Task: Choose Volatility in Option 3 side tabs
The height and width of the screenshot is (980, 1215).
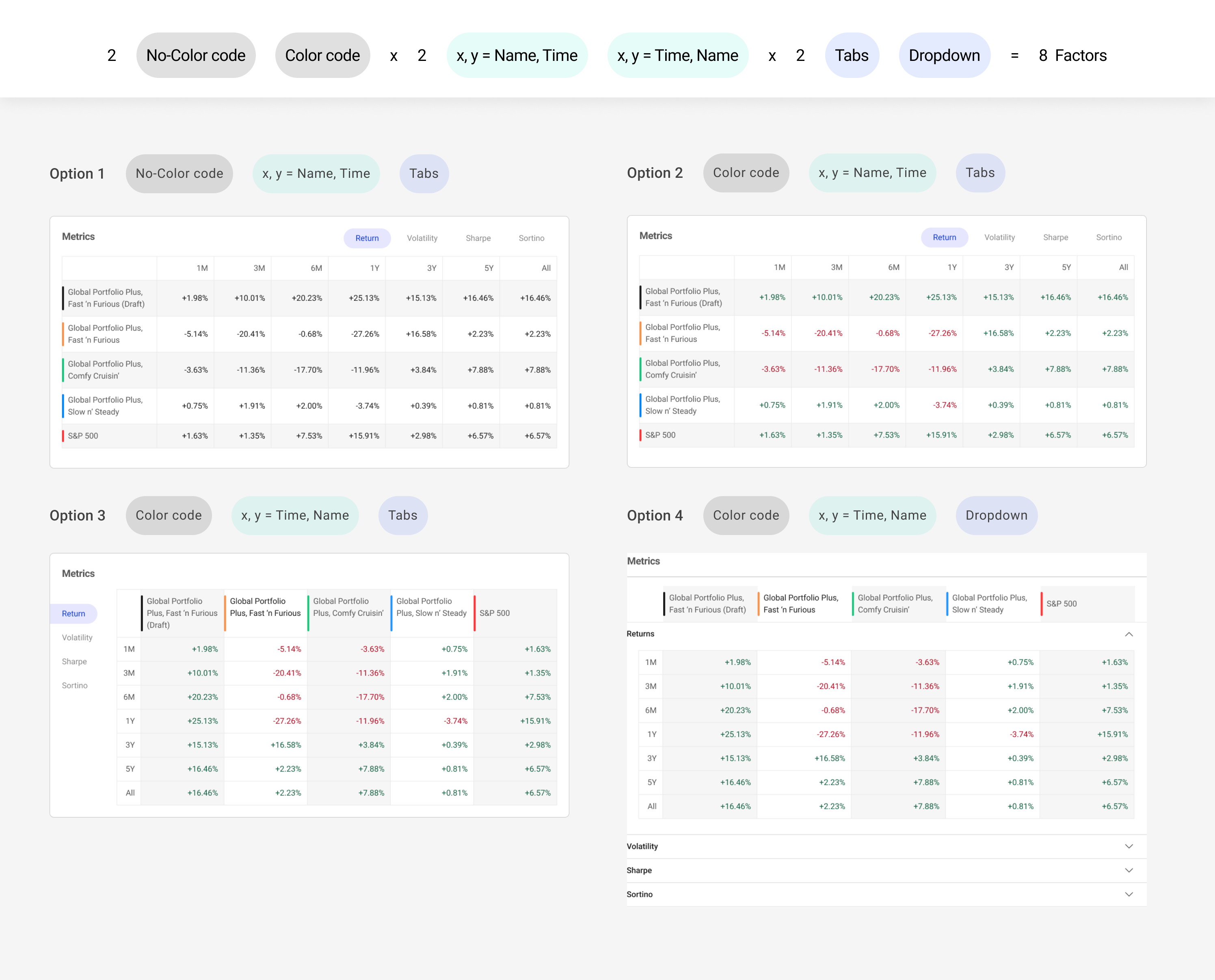Action: click(77, 637)
